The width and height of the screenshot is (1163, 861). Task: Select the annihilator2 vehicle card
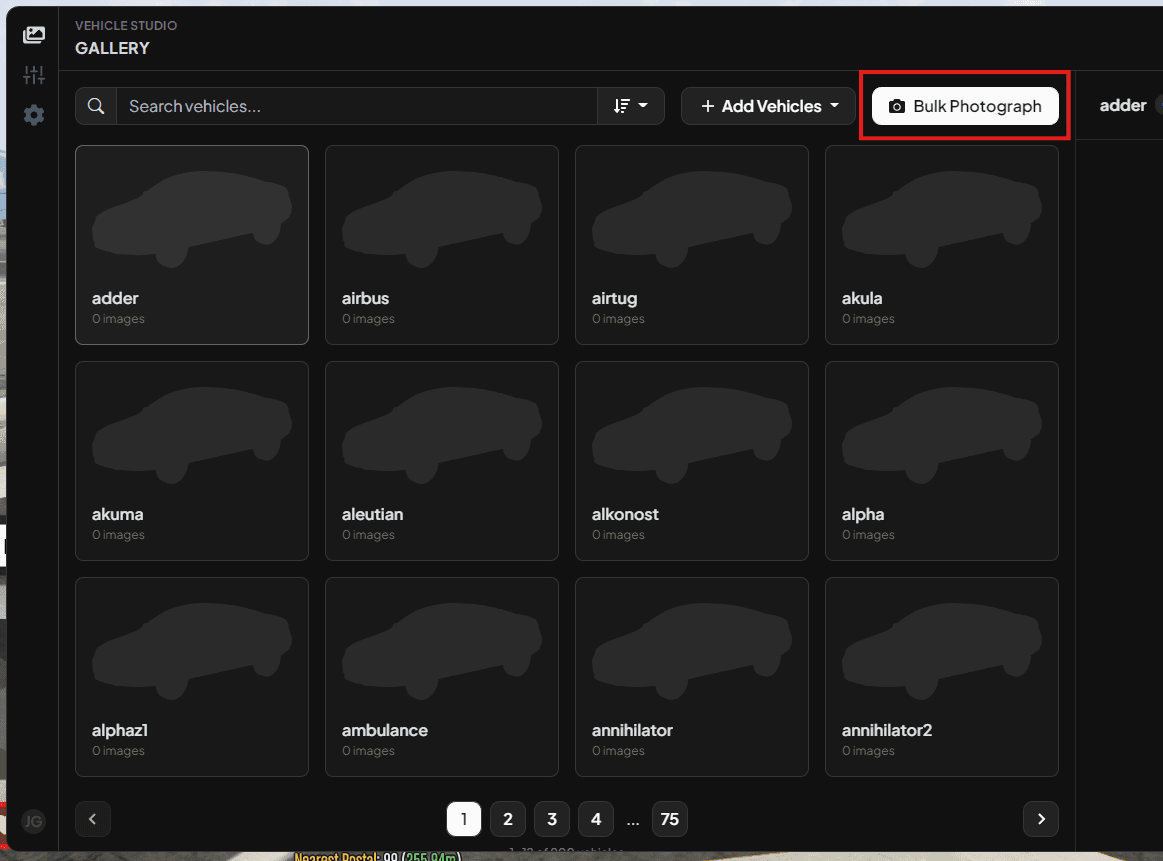pyautogui.click(x=942, y=677)
